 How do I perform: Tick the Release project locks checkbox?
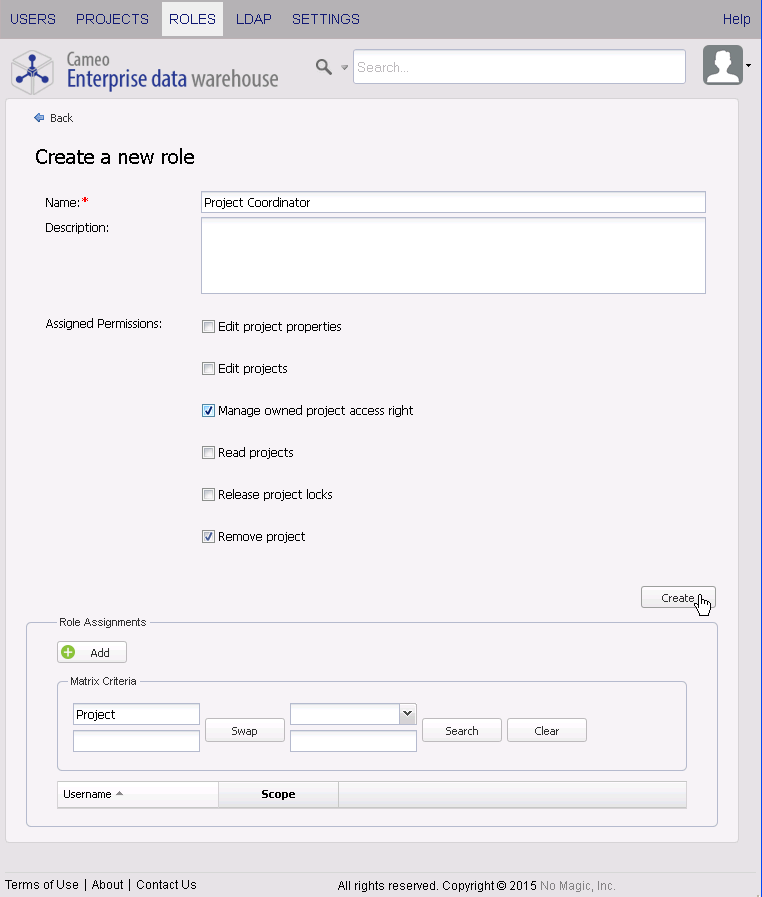click(208, 494)
